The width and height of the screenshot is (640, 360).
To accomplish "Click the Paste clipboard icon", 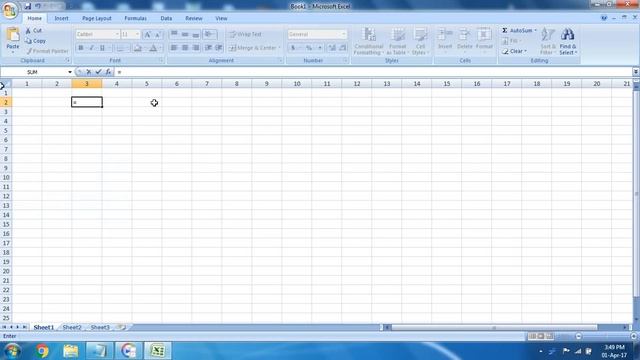I will click(13, 35).
